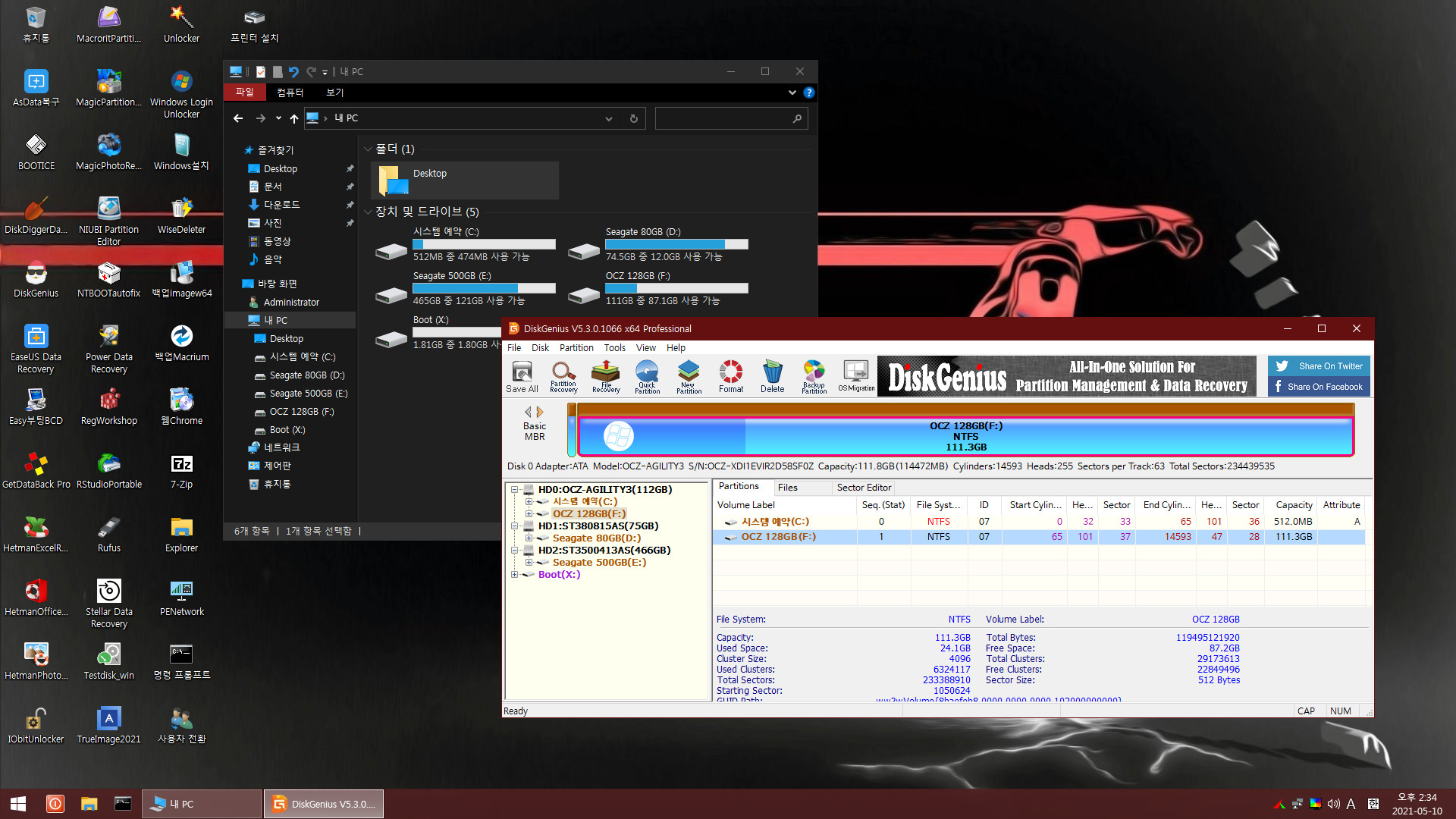1456x819 pixels.
Task: Click the Explorer help question icon
Action: (x=809, y=93)
